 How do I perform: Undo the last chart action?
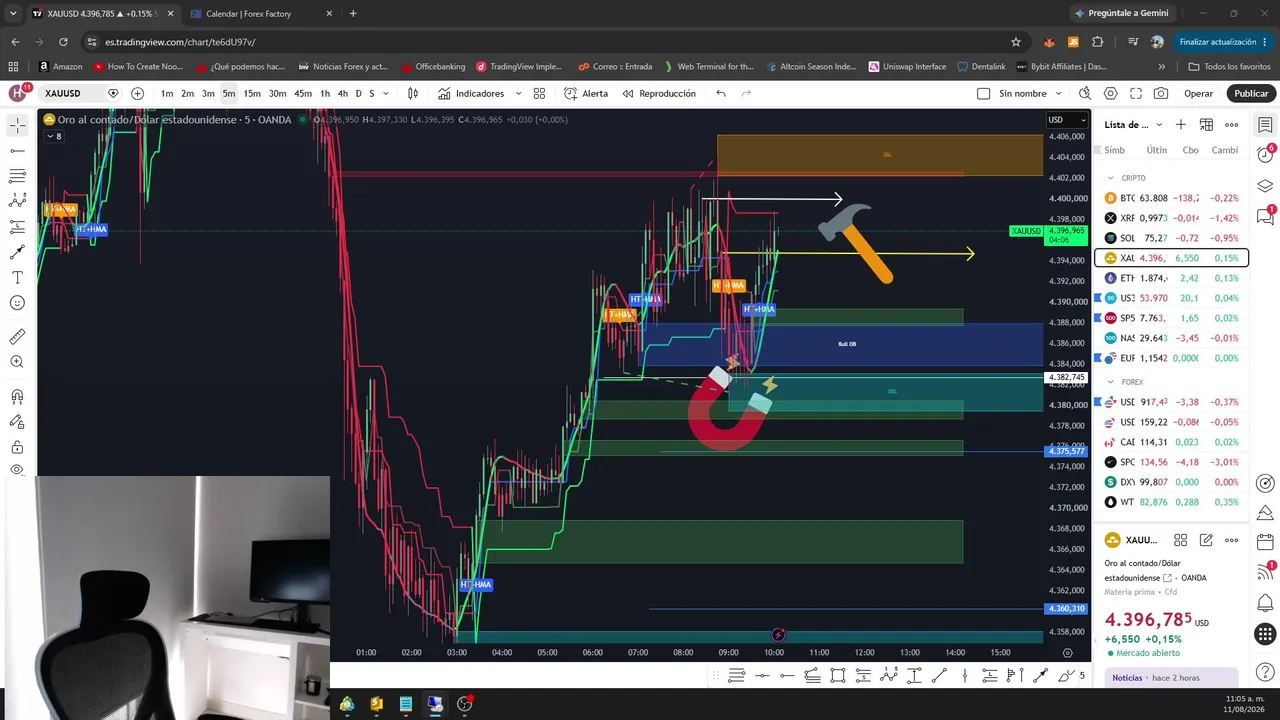coord(721,93)
